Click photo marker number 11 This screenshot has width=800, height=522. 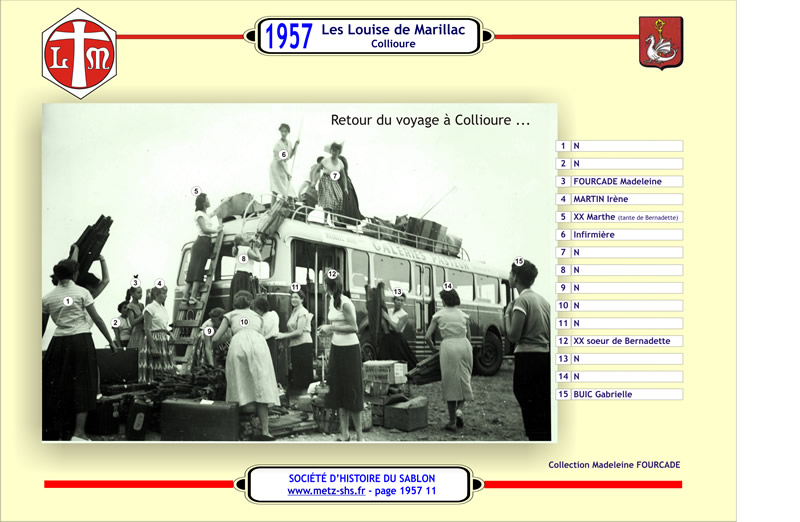295,287
